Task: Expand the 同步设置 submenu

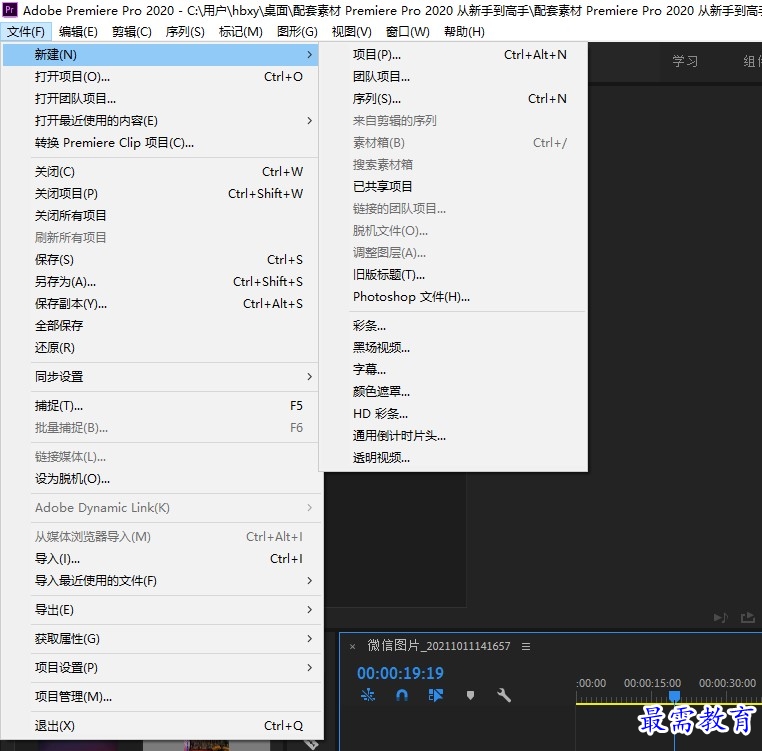Action: [x=310, y=377]
